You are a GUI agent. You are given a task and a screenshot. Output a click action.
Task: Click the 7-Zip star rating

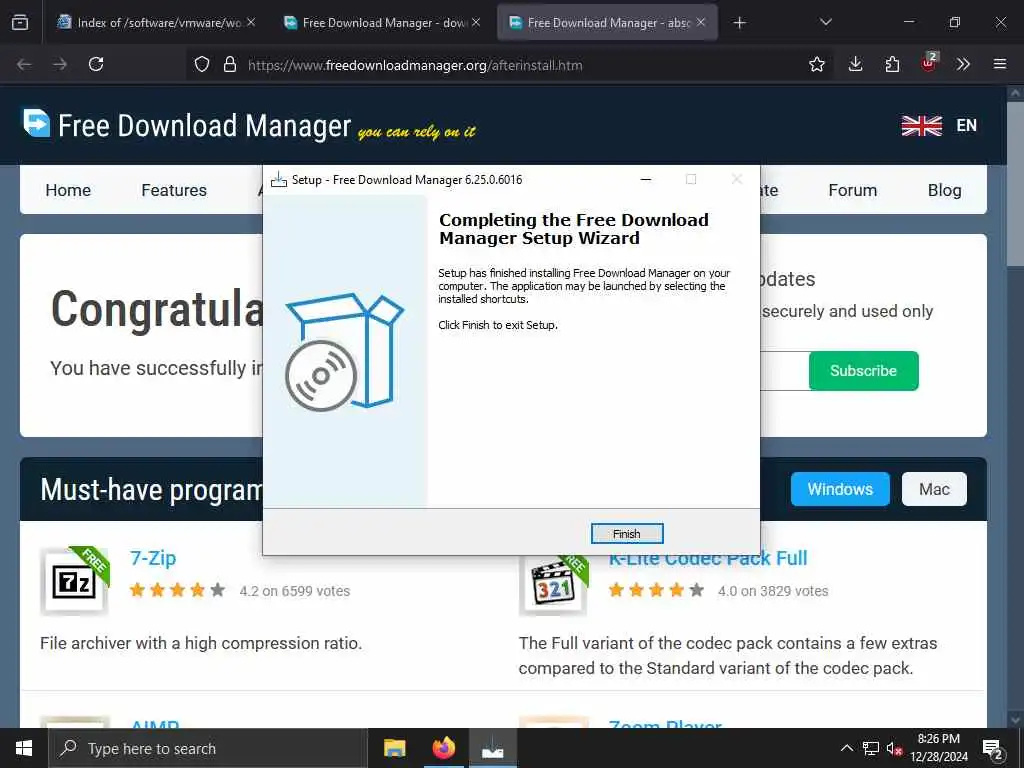pyautogui.click(x=177, y=590)
